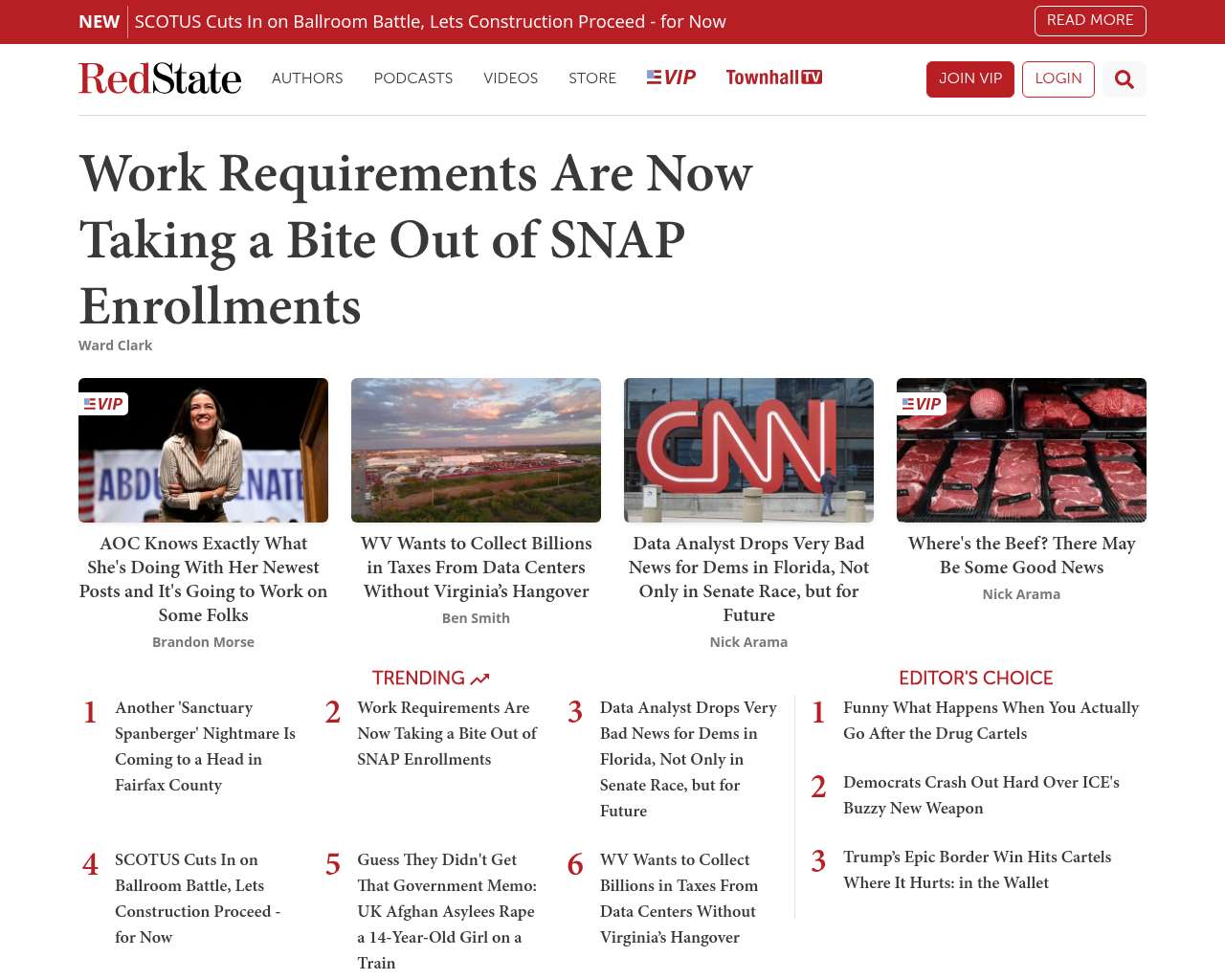Click the search magnifier icon
Screen dimensions: 1225x980
(x=1124, y=79)
